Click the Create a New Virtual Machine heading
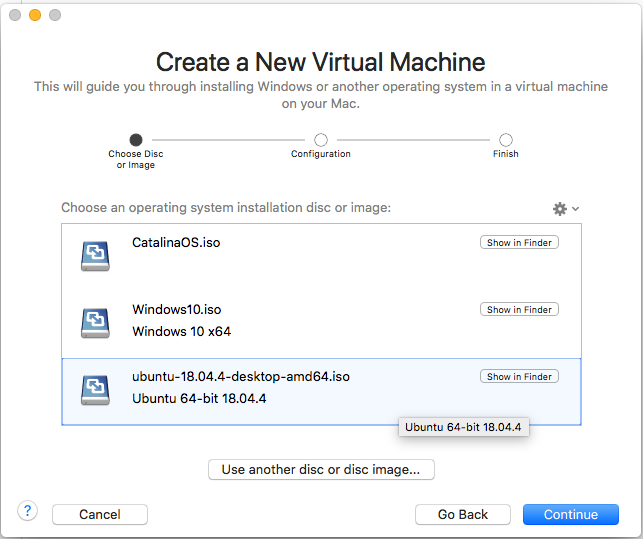Screen dimensions: 643x539 tap(321, 62)
